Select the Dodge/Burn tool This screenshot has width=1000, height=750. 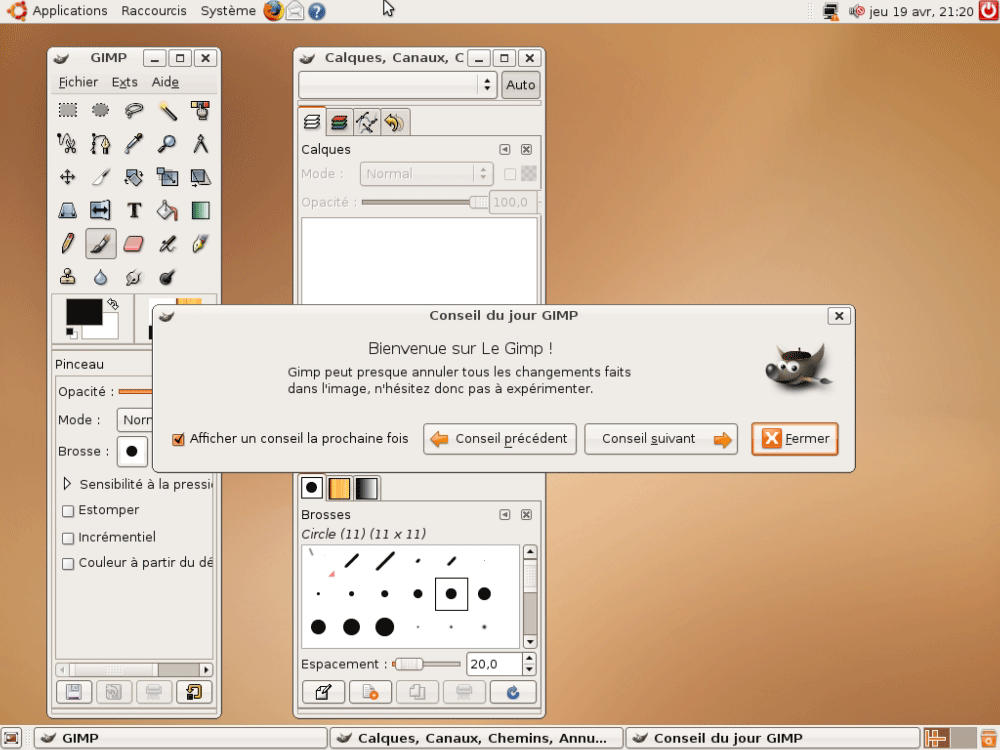click(167, 276)
